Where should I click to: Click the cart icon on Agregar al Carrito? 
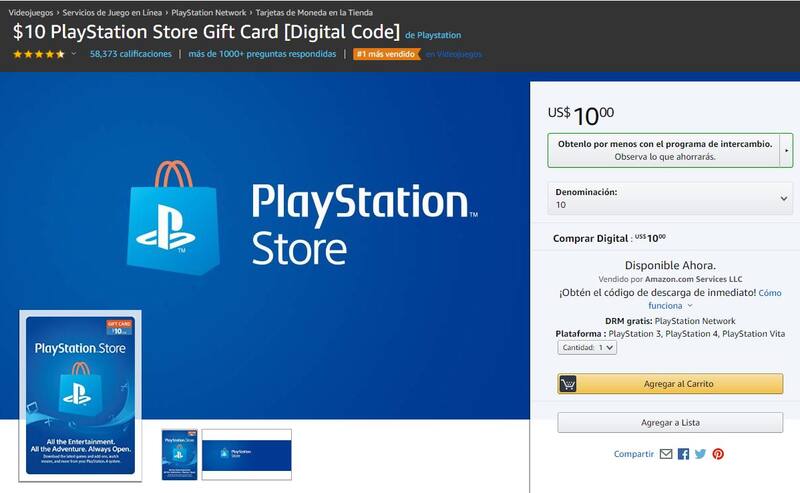pyautogui.click(x=568, y=384)
